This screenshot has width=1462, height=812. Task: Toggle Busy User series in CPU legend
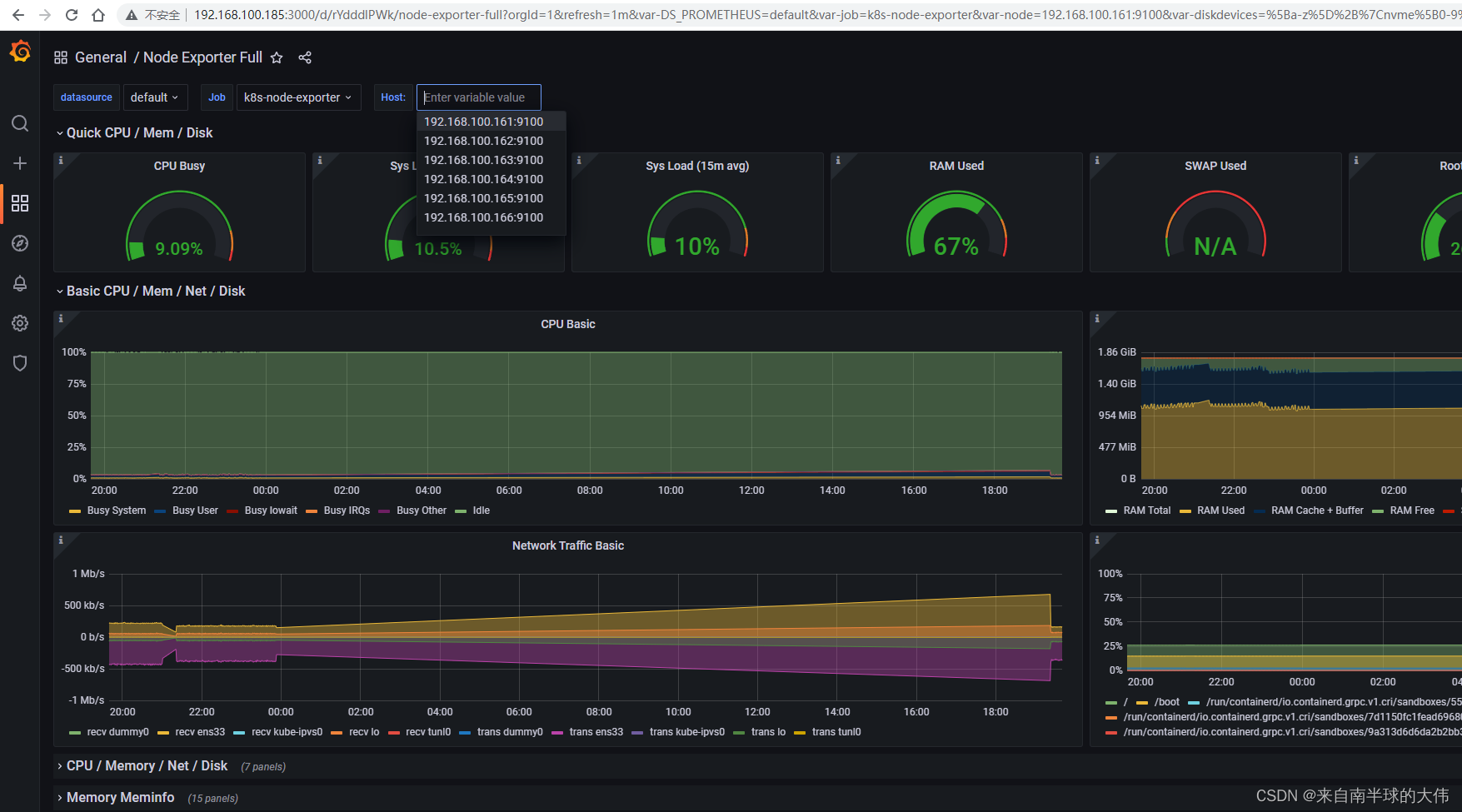195,511
